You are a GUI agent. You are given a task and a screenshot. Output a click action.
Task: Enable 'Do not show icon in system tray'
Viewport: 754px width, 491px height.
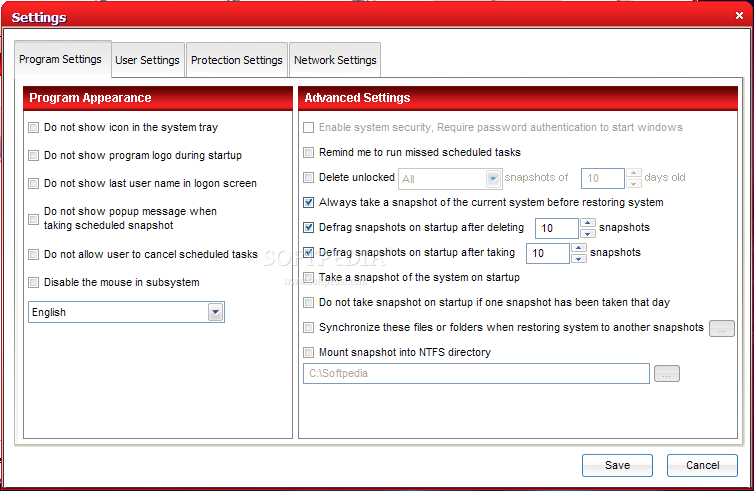point(35,128)
